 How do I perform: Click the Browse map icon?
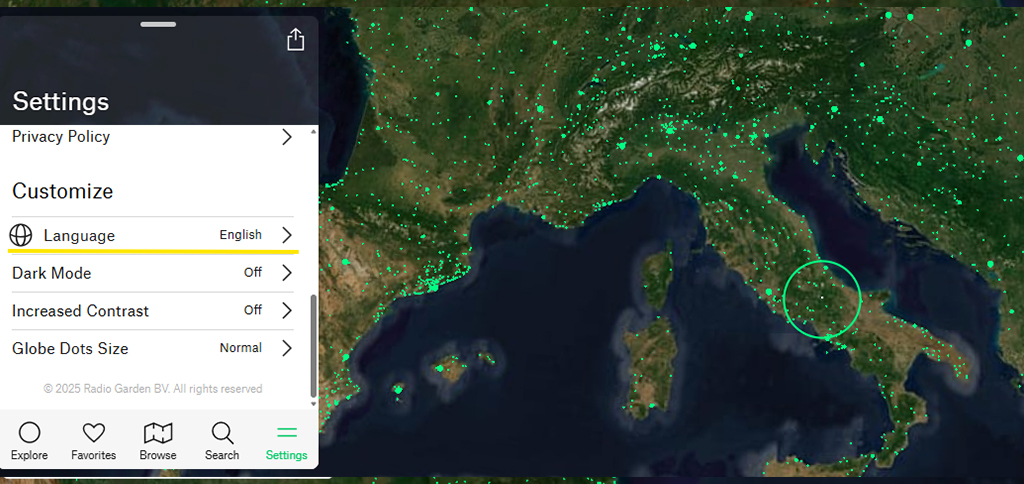coord(158,432)
